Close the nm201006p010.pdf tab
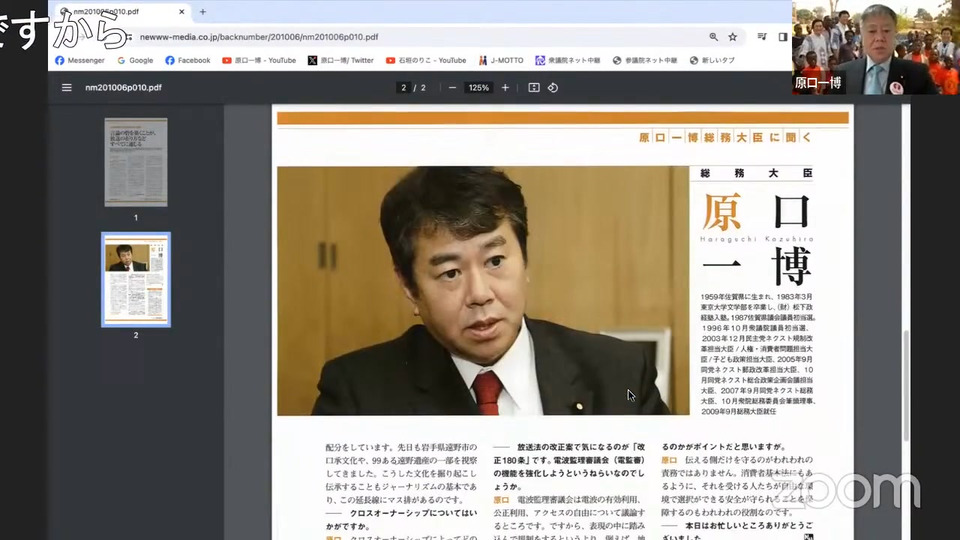Viewport: 960px width, 540px height. tap(182, 12)
